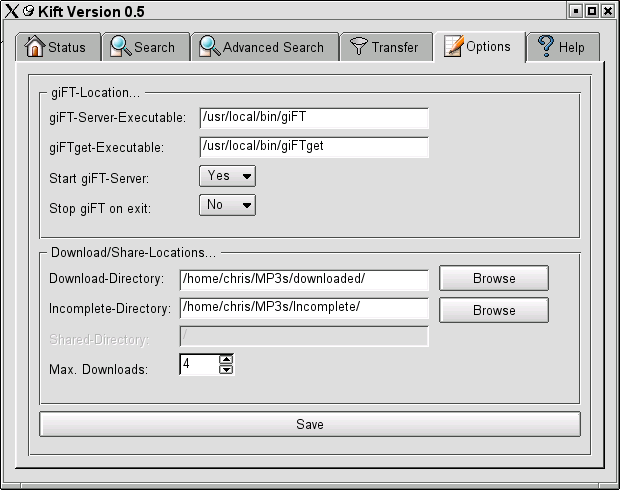Image resolution: width=620 pixels, height=490 pixels.
Task: Open the Start giFT-Server dropdown
Action: [228, 176]
